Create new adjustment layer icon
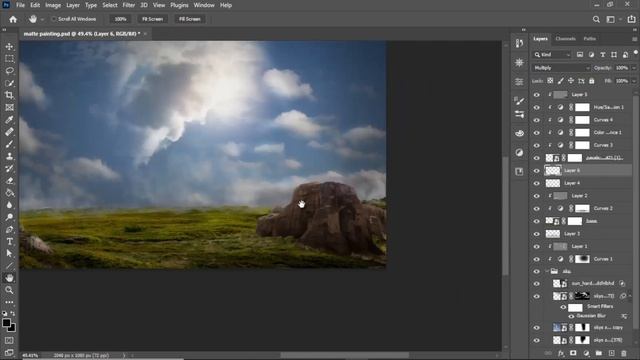640x360 pixels. tap(586, 353)
